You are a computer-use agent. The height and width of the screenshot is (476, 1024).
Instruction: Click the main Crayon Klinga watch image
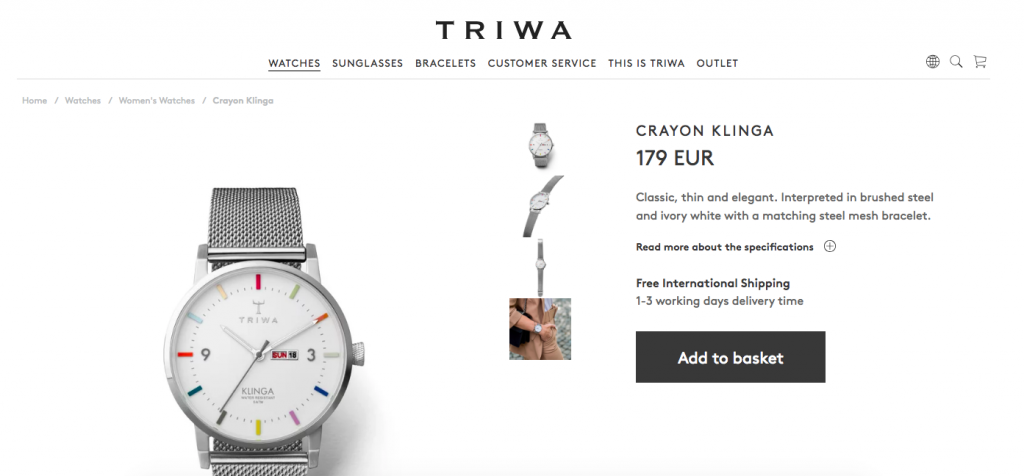click(x=264, y=332)
